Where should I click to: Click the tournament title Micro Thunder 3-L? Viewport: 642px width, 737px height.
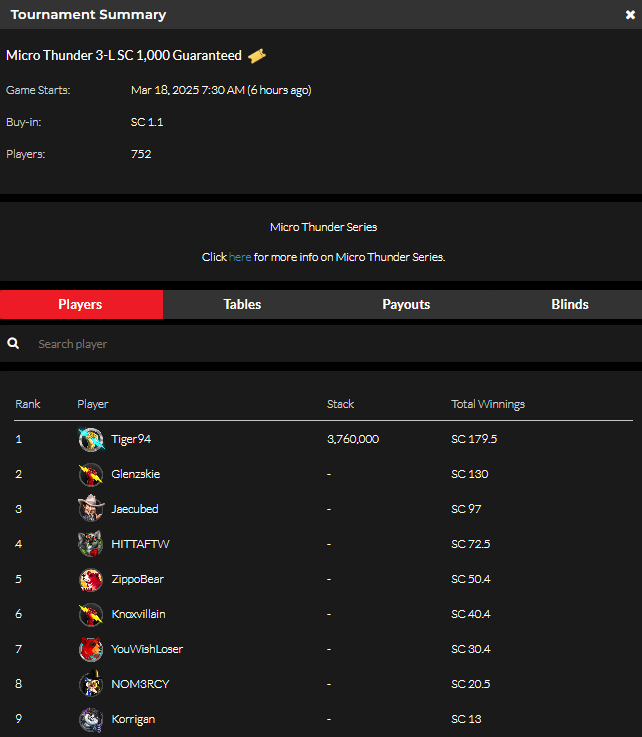click(x=124, y=55)
